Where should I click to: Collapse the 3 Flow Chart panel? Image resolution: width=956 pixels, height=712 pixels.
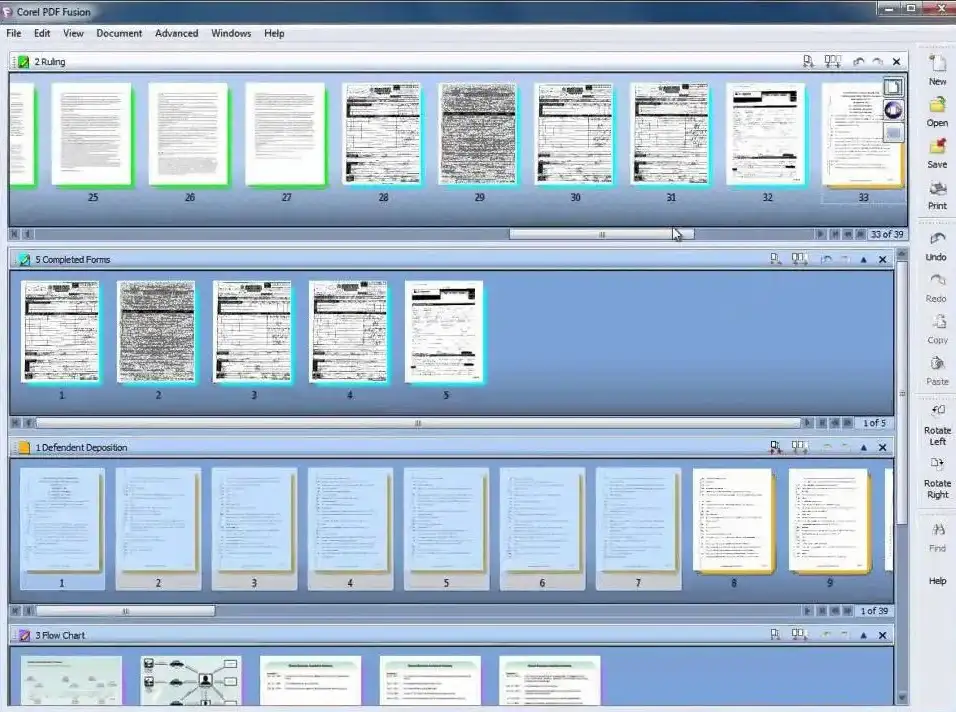click(863, 635)
